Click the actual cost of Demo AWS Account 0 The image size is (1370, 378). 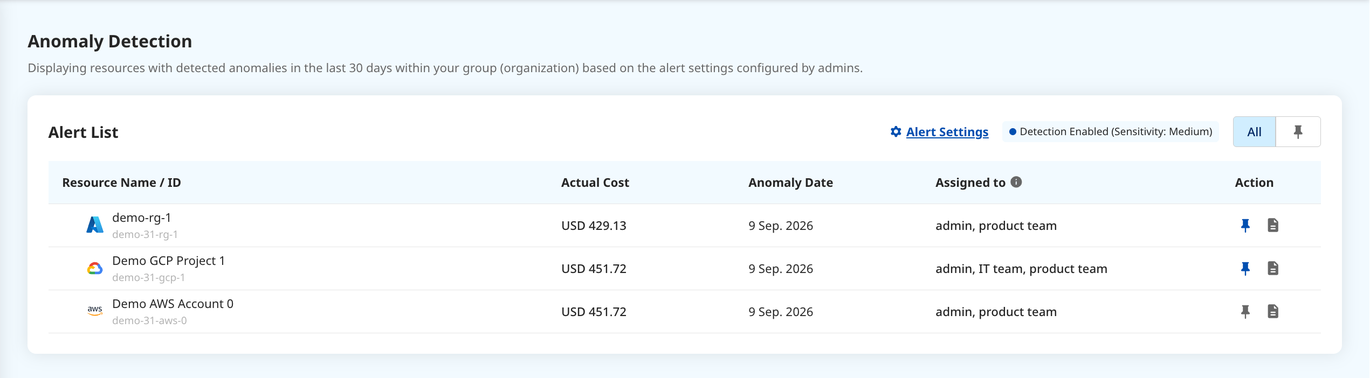[594, 311]
